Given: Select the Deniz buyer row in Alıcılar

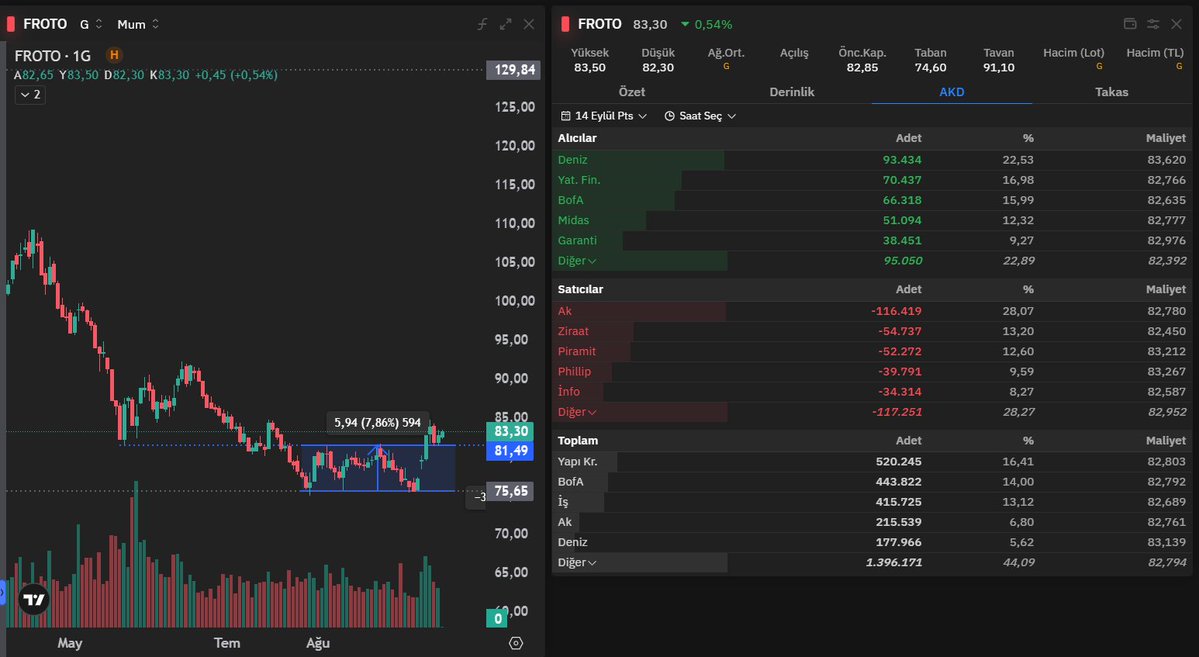Looking at the screenshot, I should pos(872,160).
